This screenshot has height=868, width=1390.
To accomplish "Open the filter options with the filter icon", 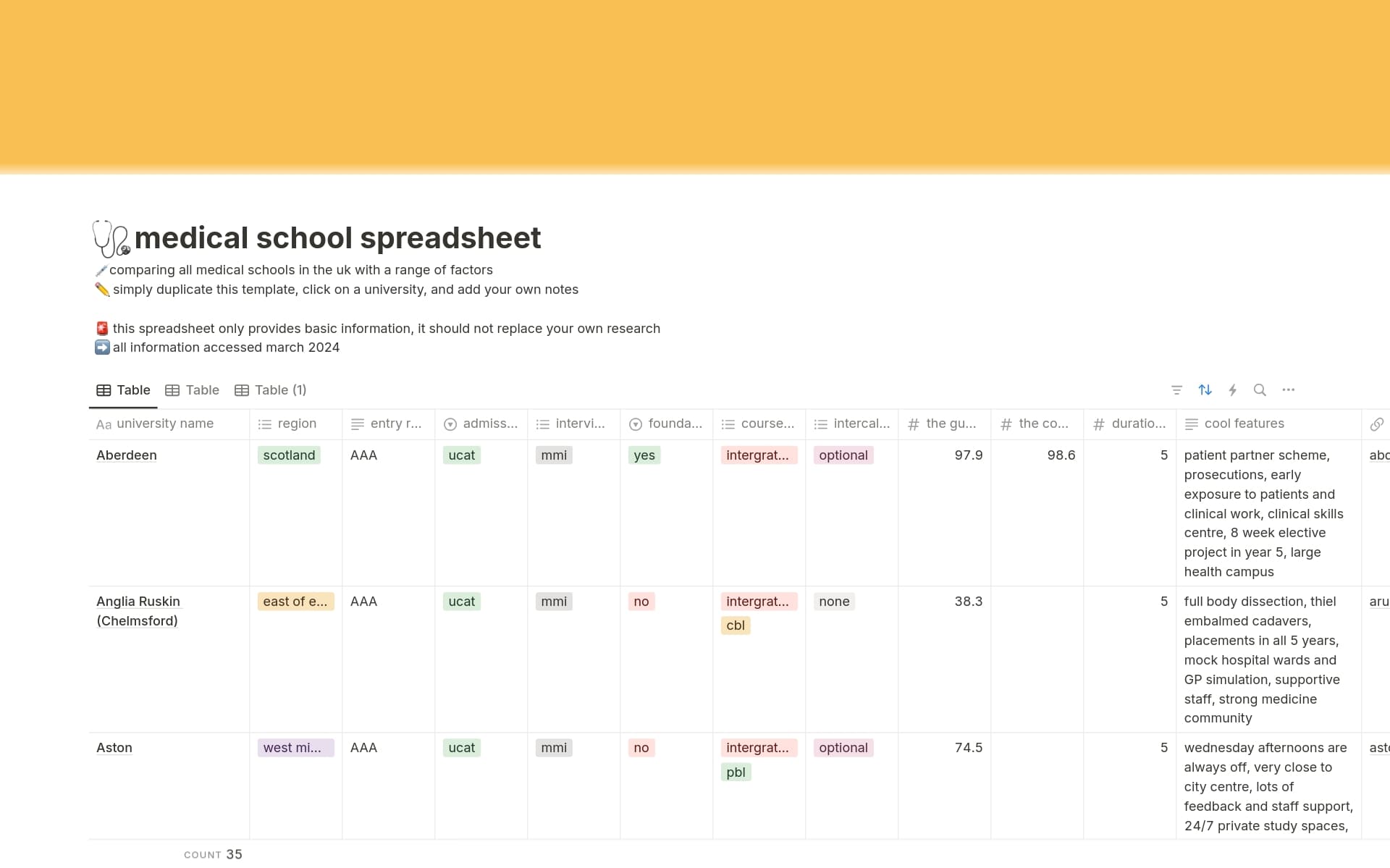I will [x=1176, y=389].
